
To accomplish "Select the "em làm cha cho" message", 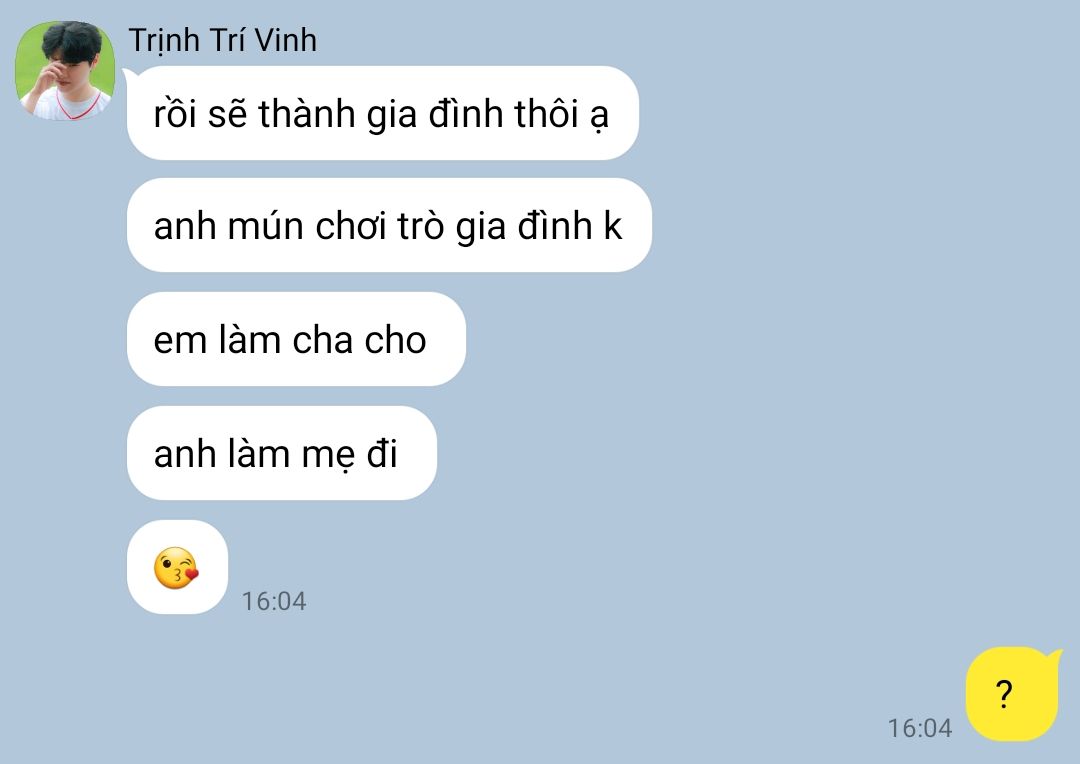I will (296, 339).
